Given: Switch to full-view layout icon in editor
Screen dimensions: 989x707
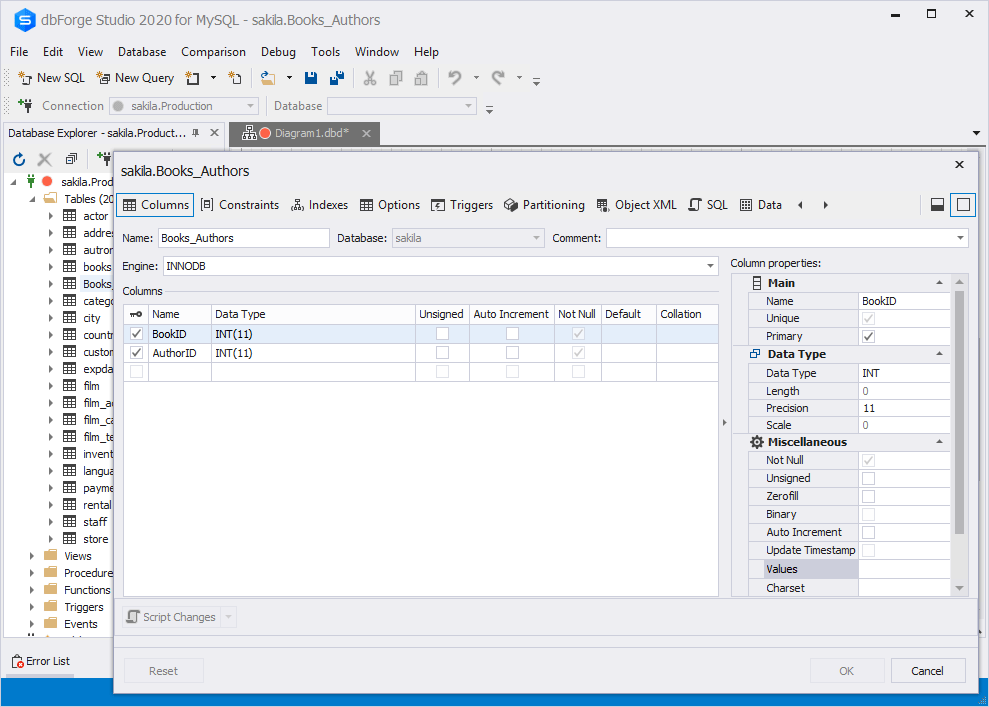Looking at the screenshot, I should [963, 204].
